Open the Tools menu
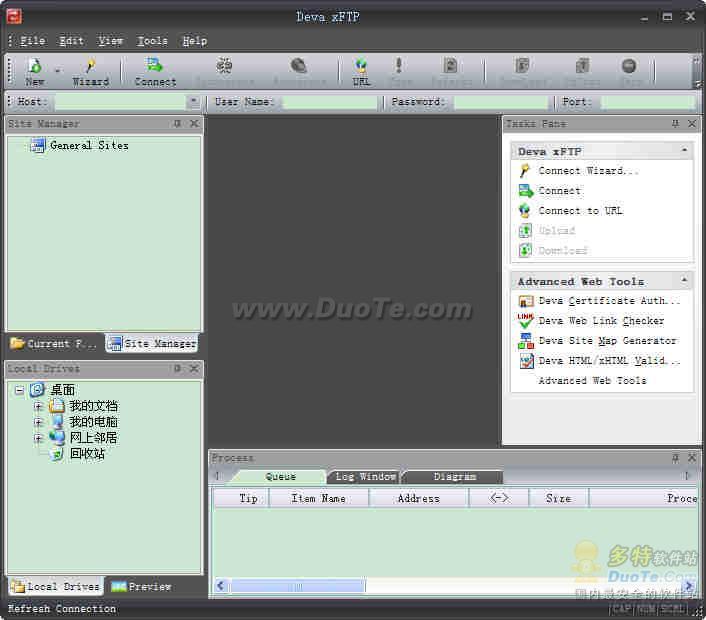This screenshot has width=706, height=620. click(152, 41)
